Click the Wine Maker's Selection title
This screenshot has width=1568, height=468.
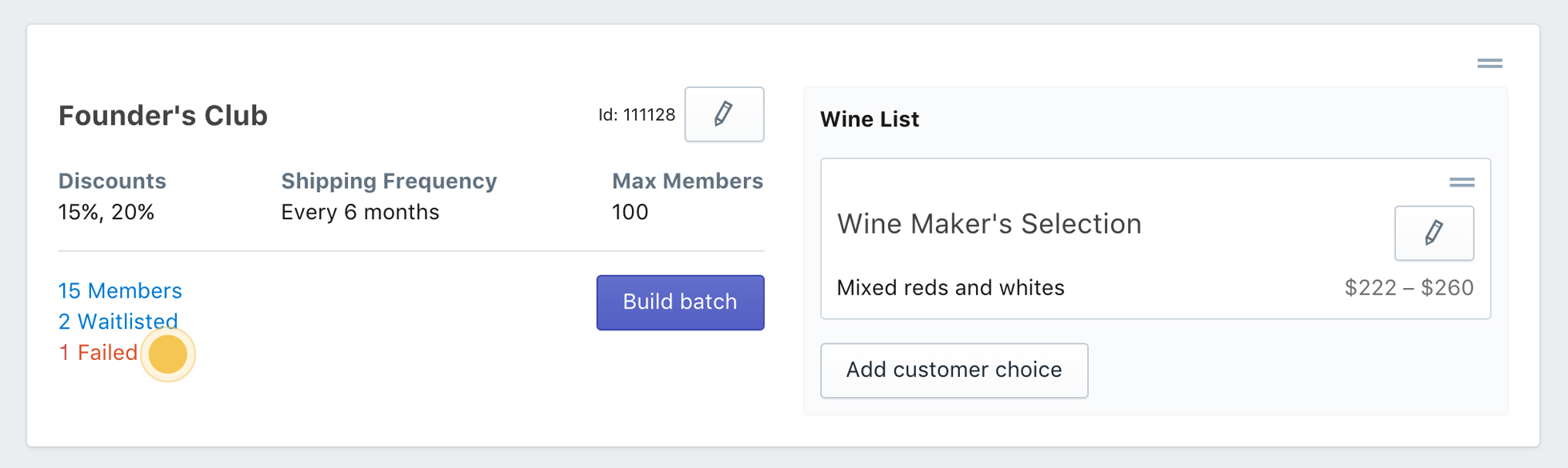989,224
